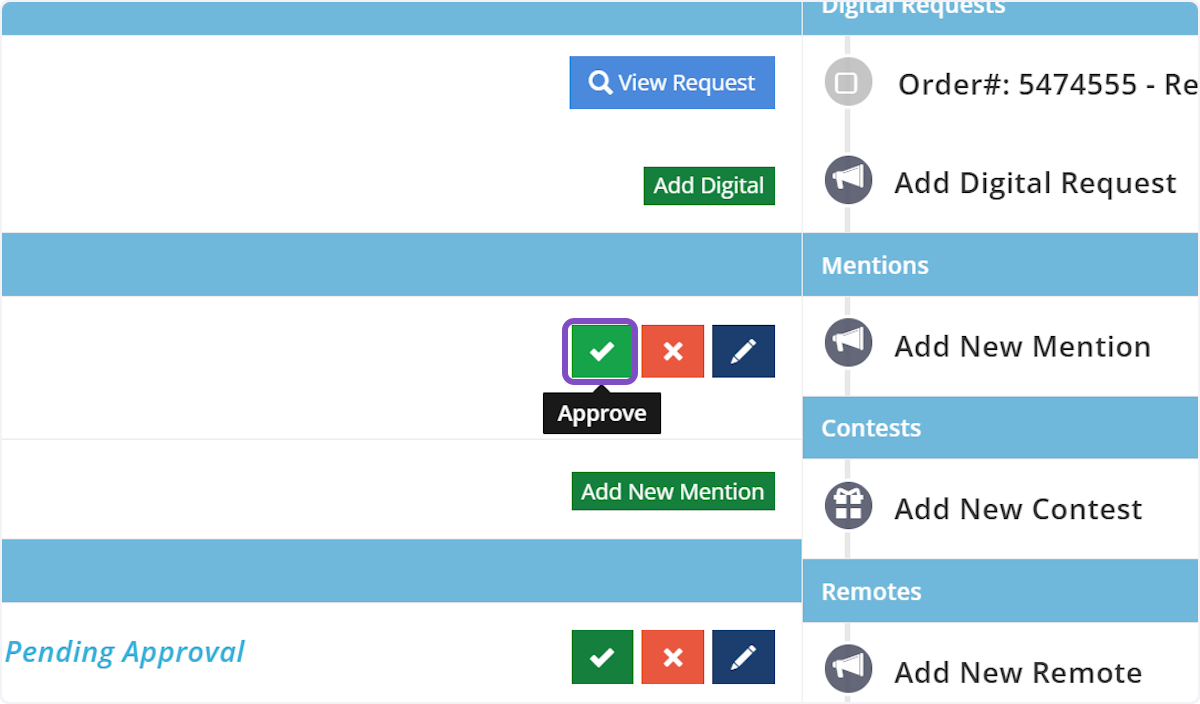The width and height of the screenshot is (1200, 704).
Task: Approve the mention with the highlighted checkmark
Action: tap(601, 351)
